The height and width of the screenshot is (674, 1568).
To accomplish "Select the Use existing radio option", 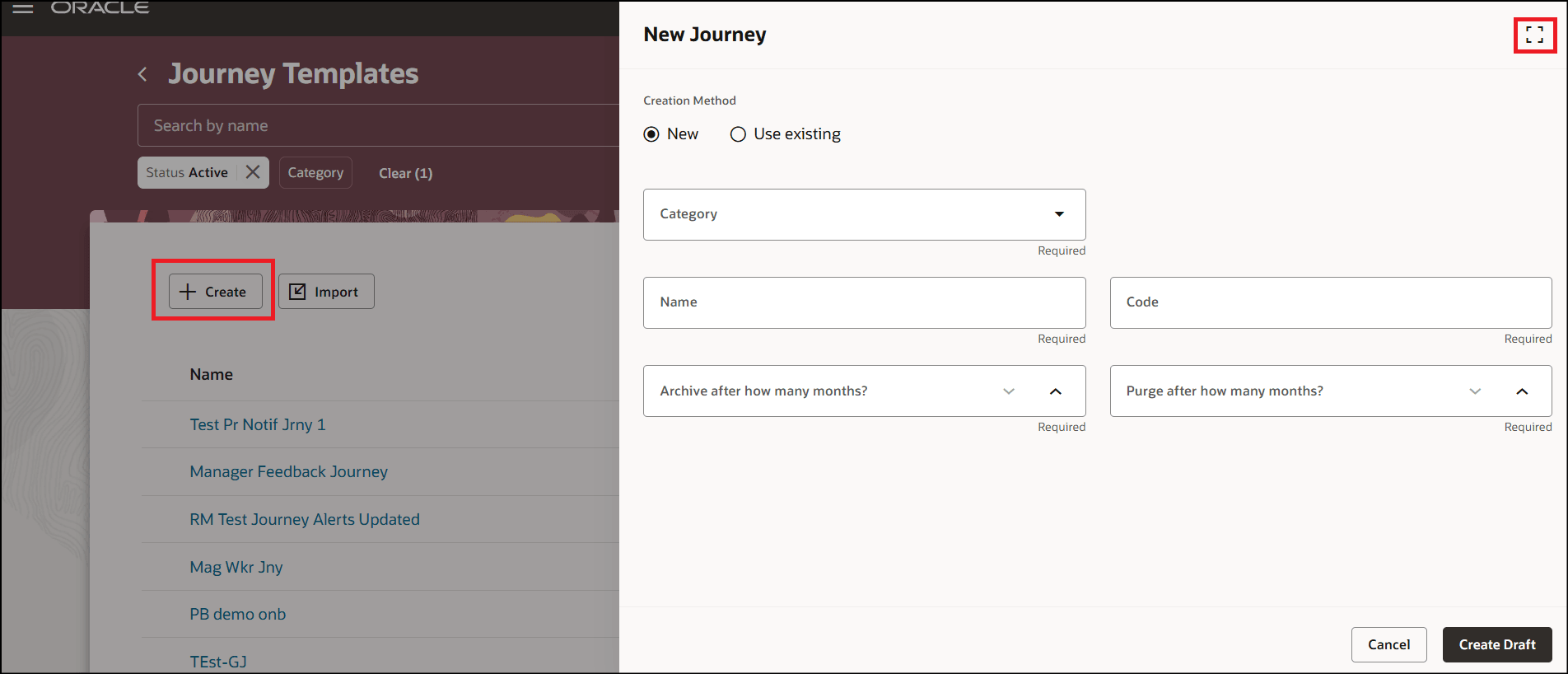I will coord(738,134).
